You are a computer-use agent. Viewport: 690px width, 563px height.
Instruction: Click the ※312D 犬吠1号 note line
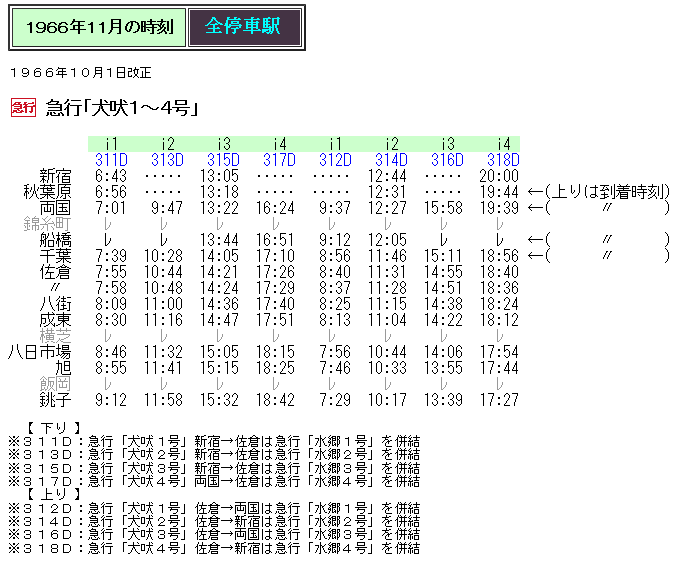(214, 508)
